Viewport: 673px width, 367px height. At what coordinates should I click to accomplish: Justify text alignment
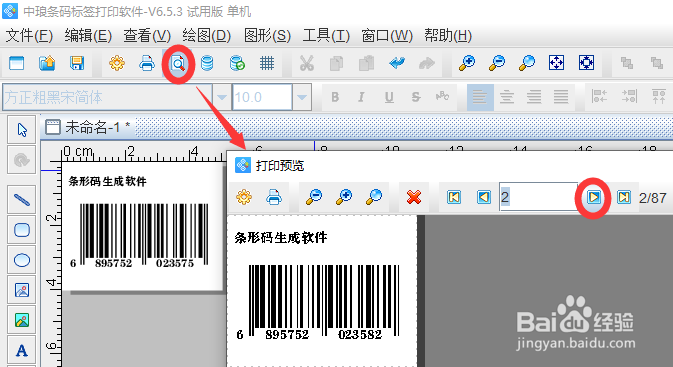pyautogui.click(x=561, y=97)
